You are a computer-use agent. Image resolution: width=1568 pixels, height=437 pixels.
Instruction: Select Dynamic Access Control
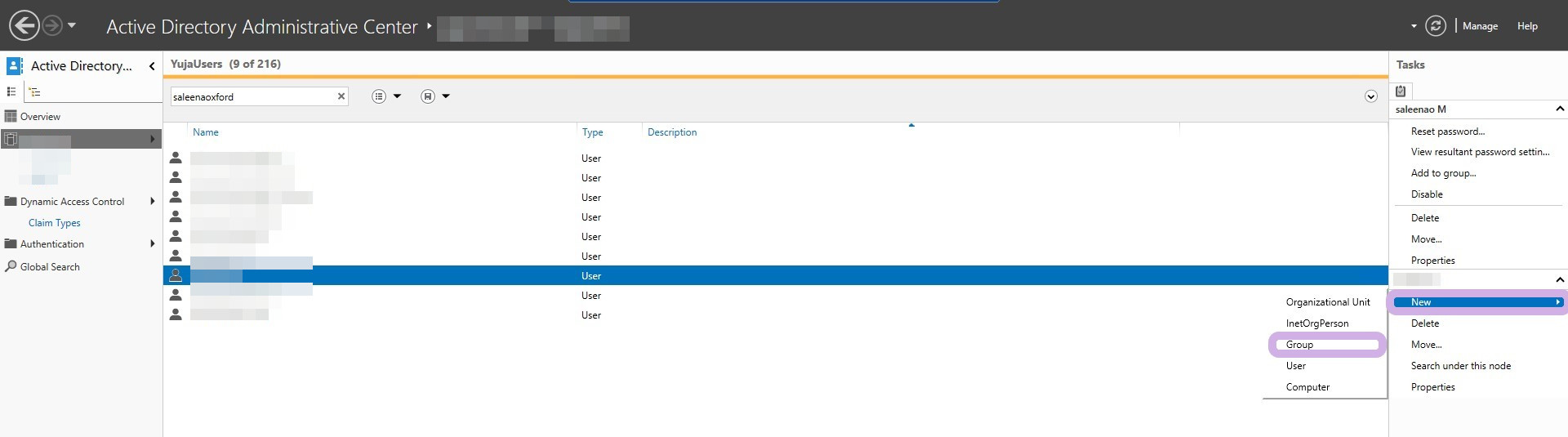pos(72,202)
